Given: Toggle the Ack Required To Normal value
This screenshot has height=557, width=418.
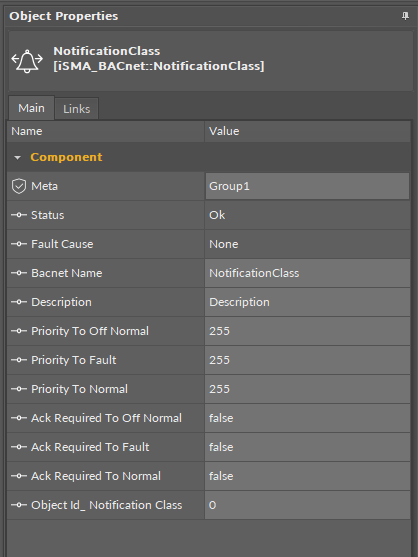Looking at the screenshot, I should (308, 476).
